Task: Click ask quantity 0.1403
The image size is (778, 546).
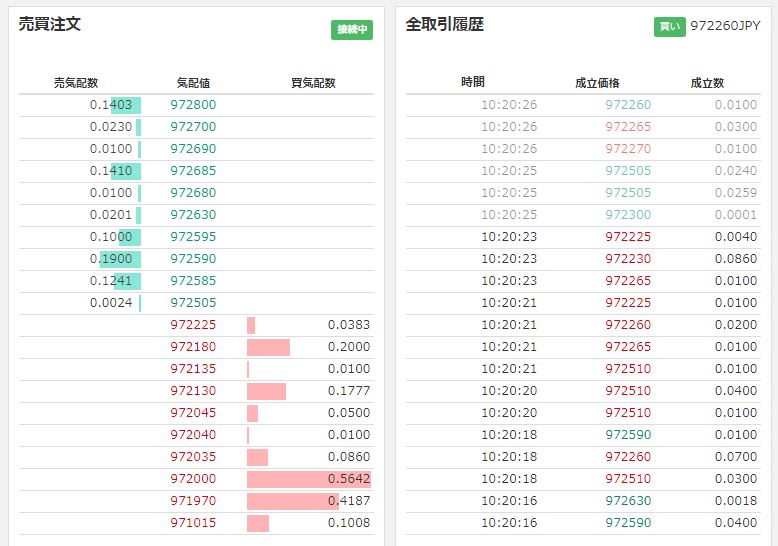Action: (x=111, y=105)
